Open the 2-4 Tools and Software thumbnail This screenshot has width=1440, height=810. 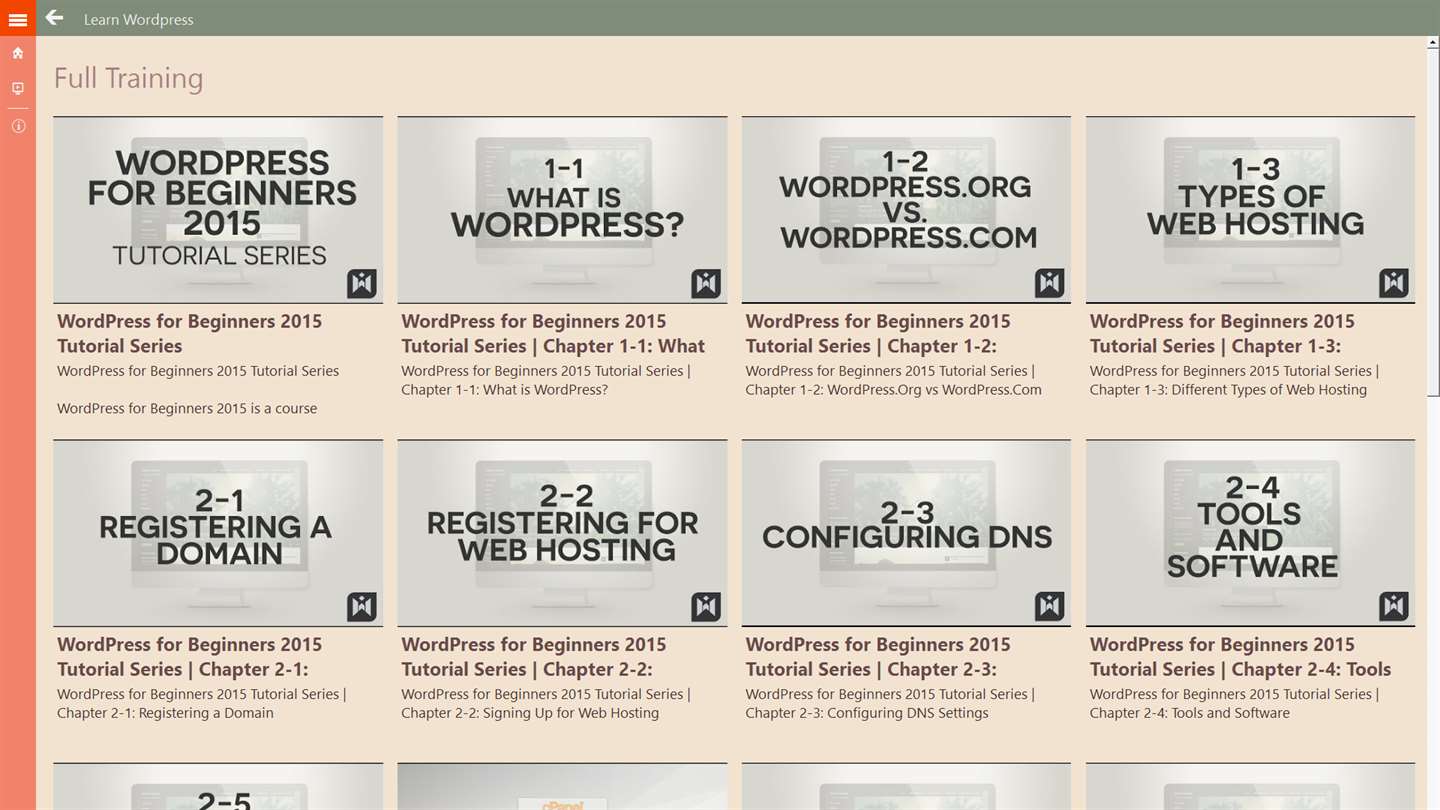pyautogui.click(x=1250, y=533)
